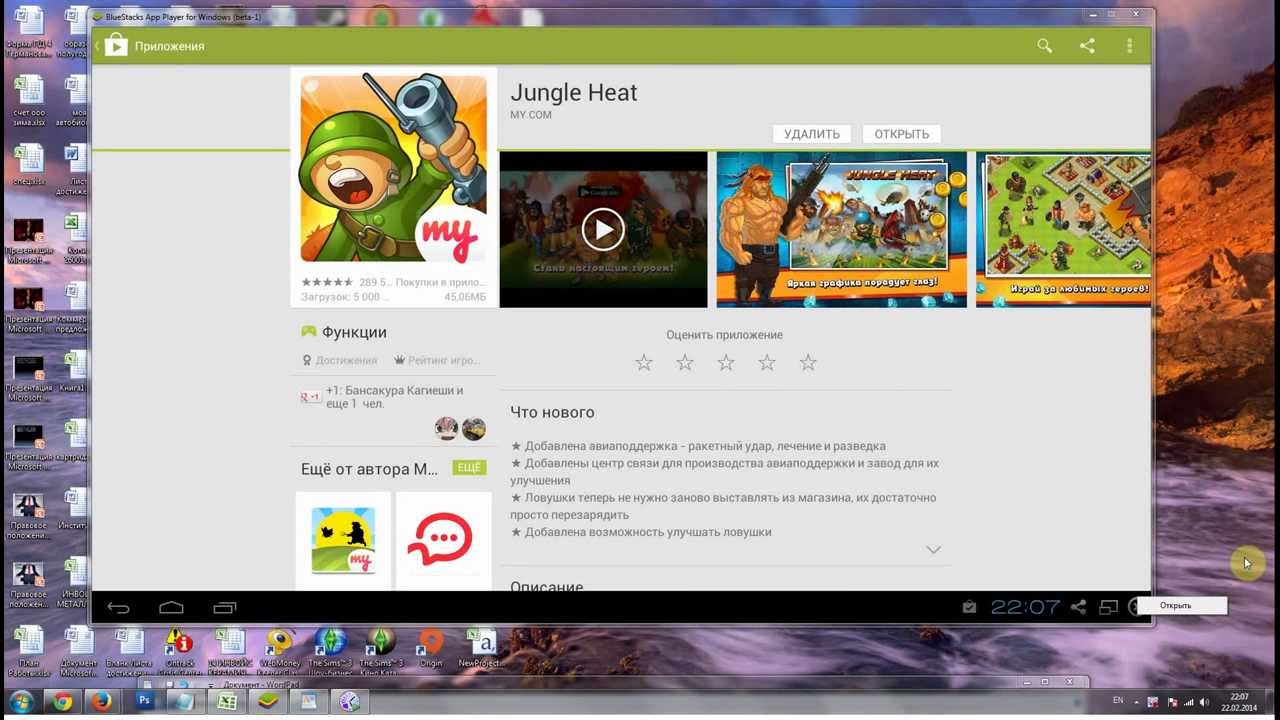Switch to BlueStacks in taskbar
The height and width of the screenshot is (720, 1280).
click(268, 701)
